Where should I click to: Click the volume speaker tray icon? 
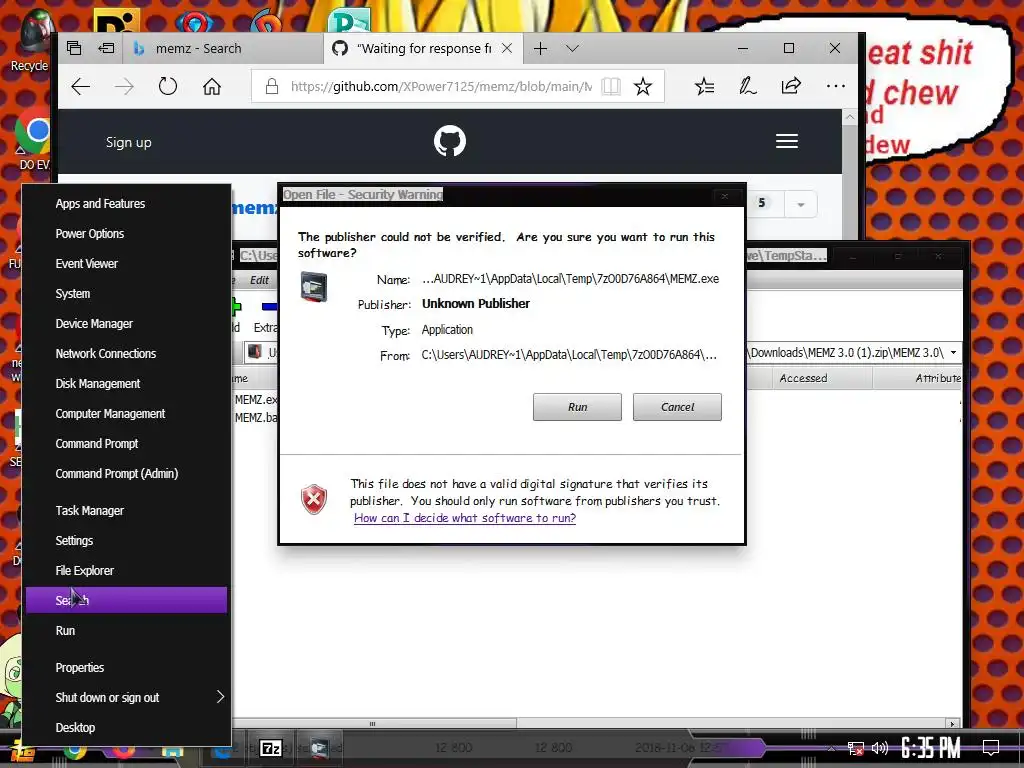tap(880, 748)
